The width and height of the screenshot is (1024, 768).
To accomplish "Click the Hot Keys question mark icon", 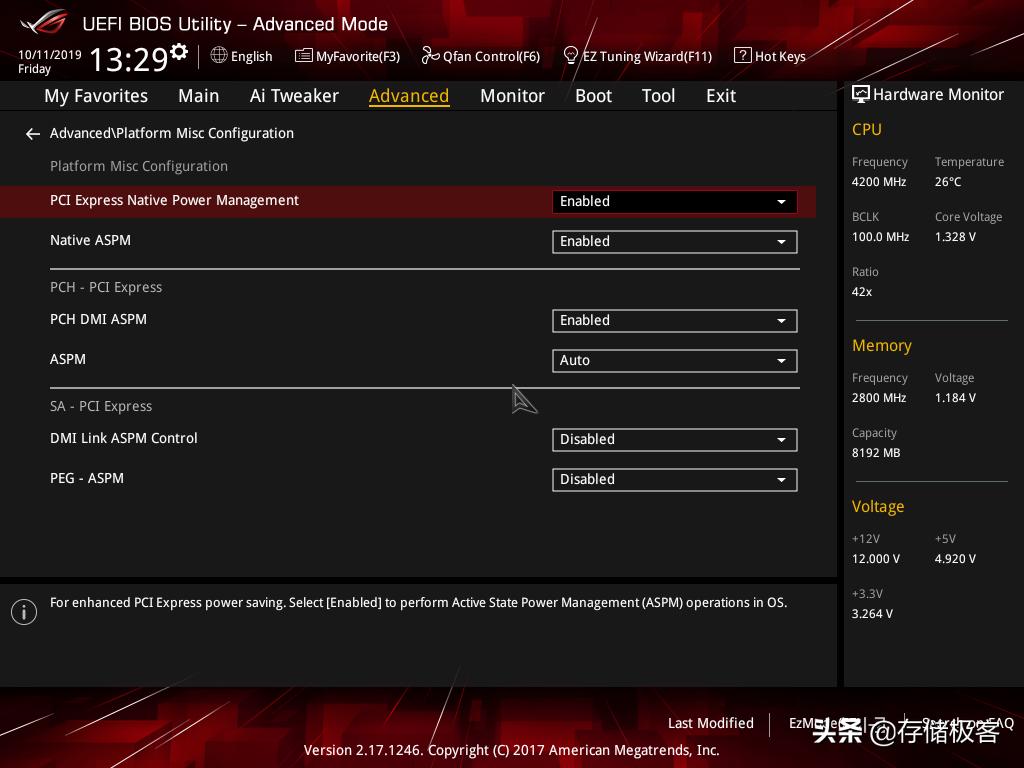I will point(743,56).
